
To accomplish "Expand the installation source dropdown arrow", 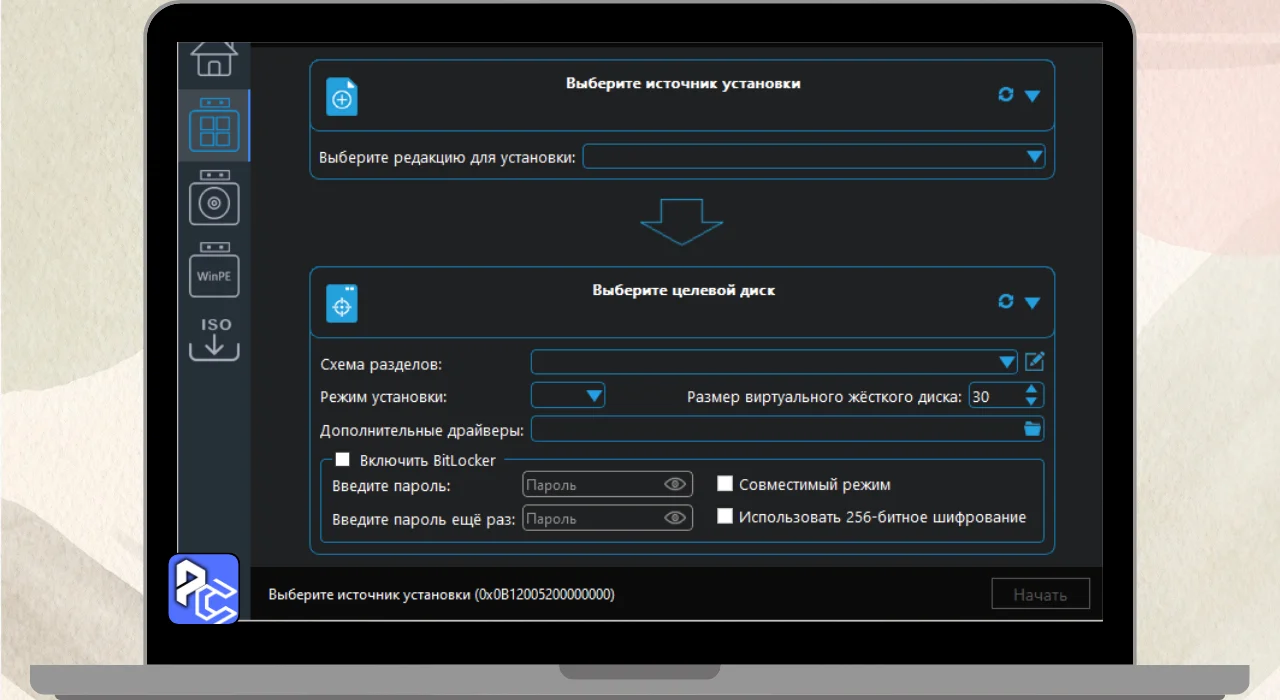I will (x=1032, y=95).
